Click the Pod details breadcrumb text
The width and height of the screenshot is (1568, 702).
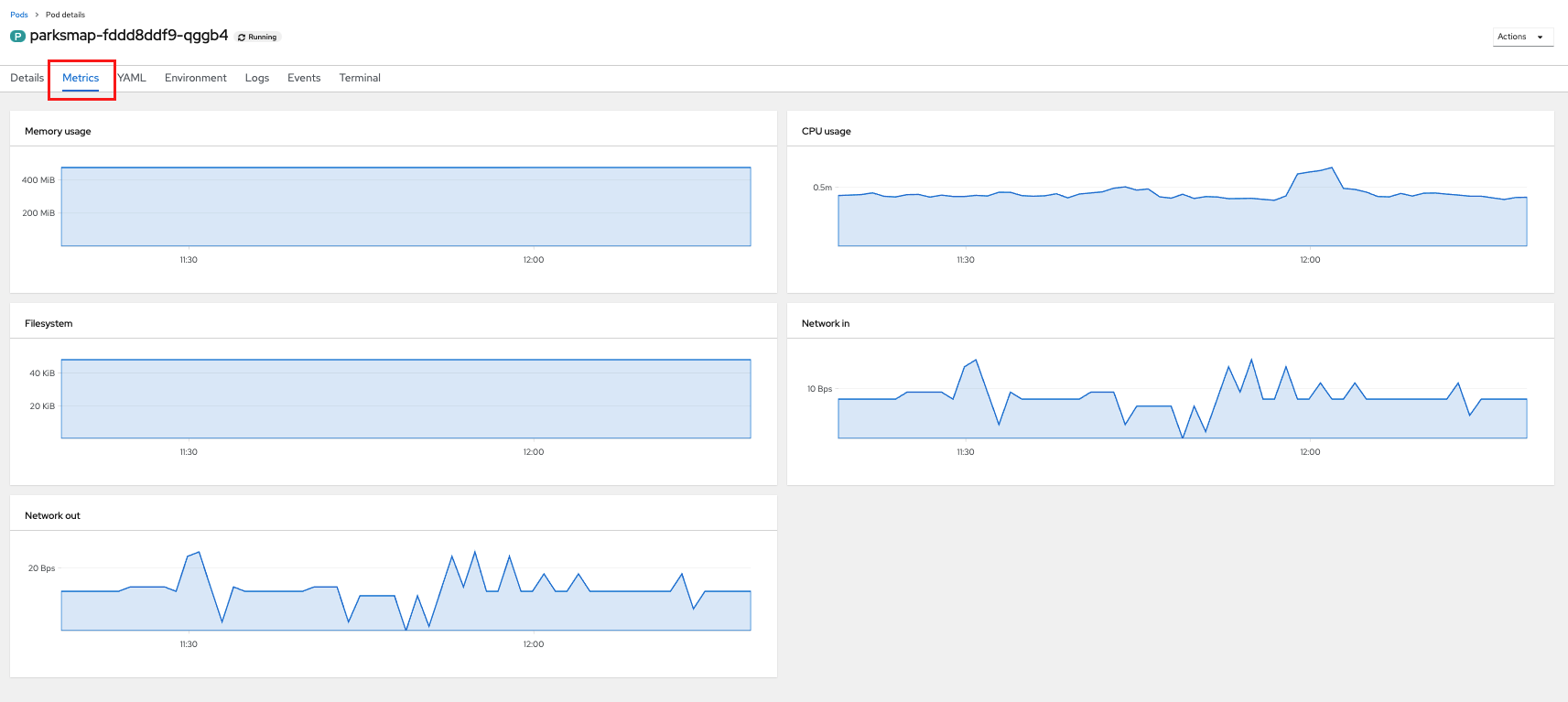tap(65, 15)
